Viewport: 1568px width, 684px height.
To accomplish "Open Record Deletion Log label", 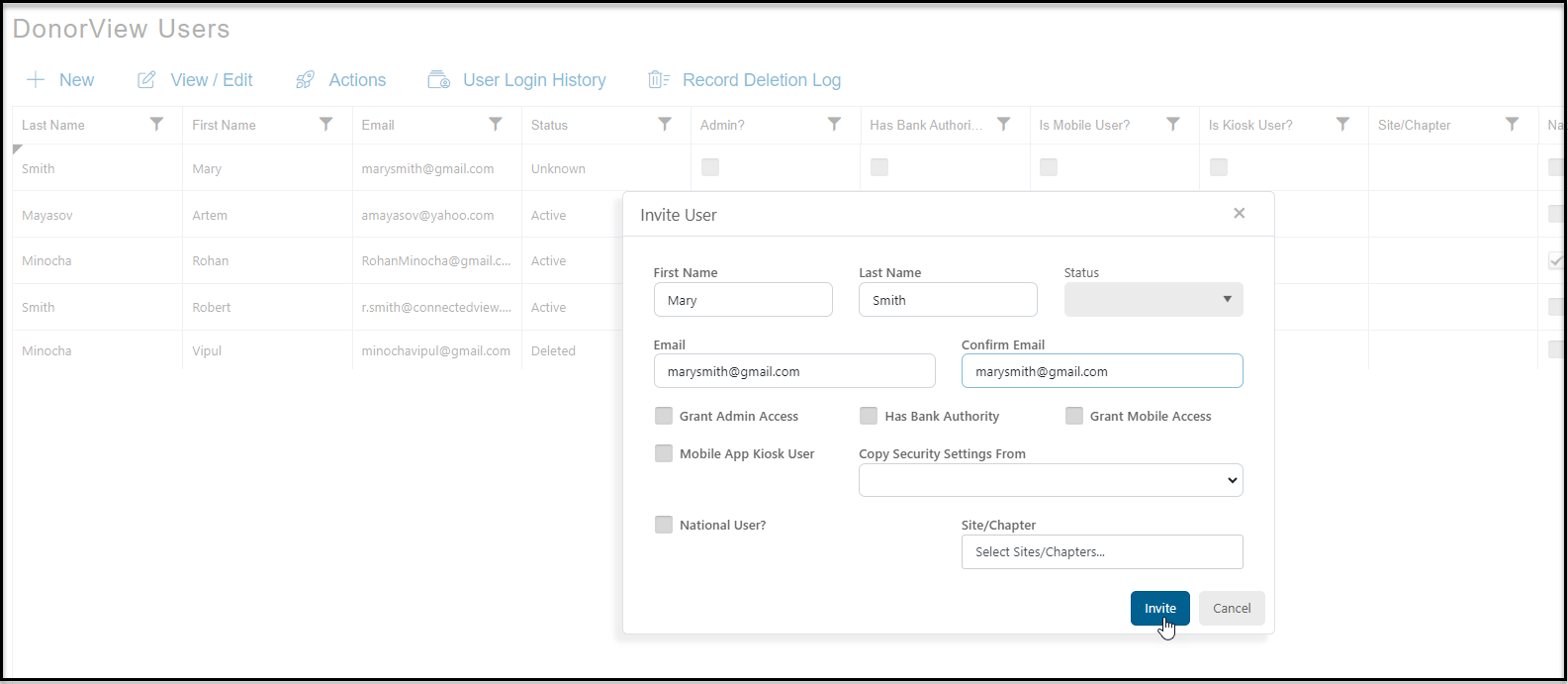I will pos(762,80).
